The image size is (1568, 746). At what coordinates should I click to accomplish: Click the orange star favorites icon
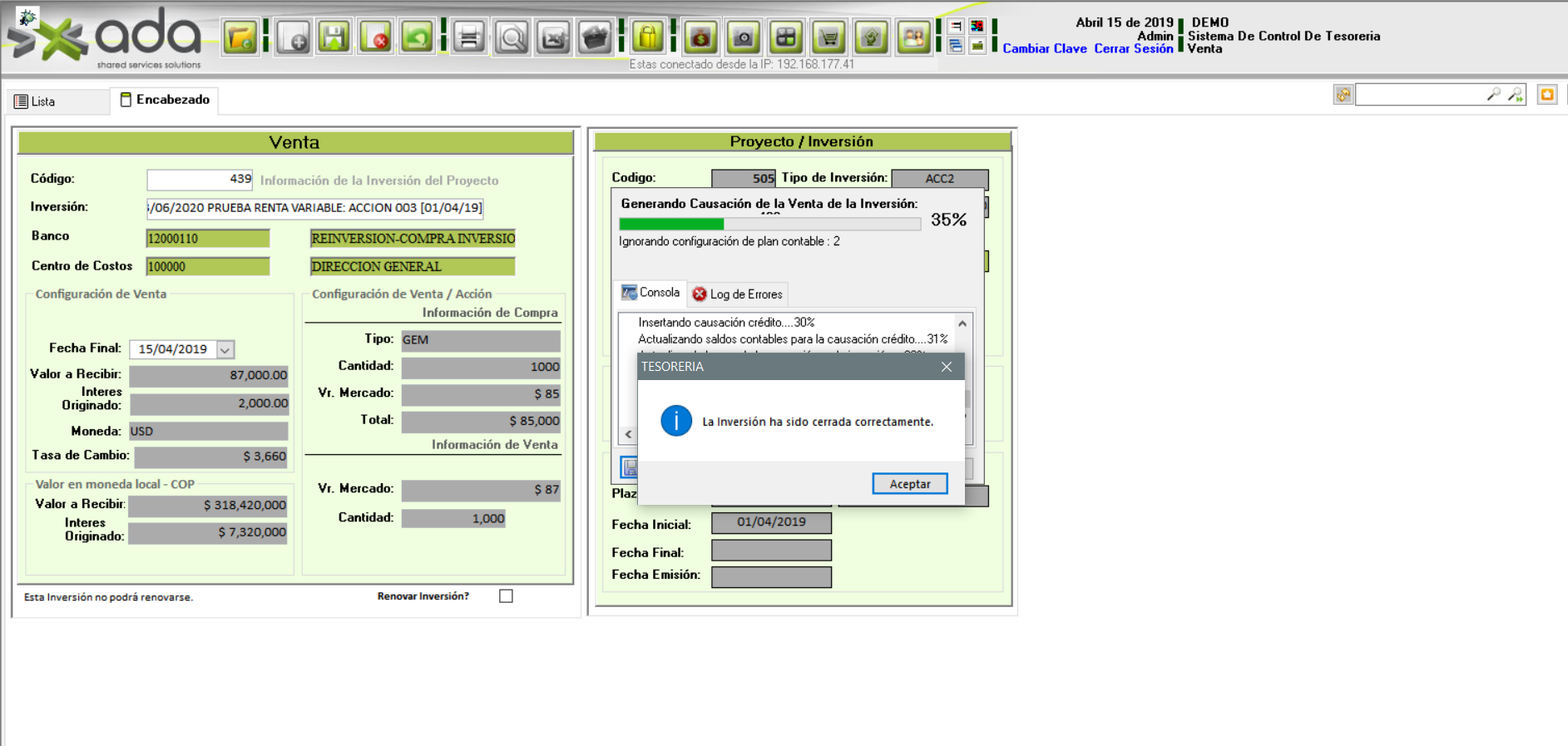click(x=1546, y=95)
